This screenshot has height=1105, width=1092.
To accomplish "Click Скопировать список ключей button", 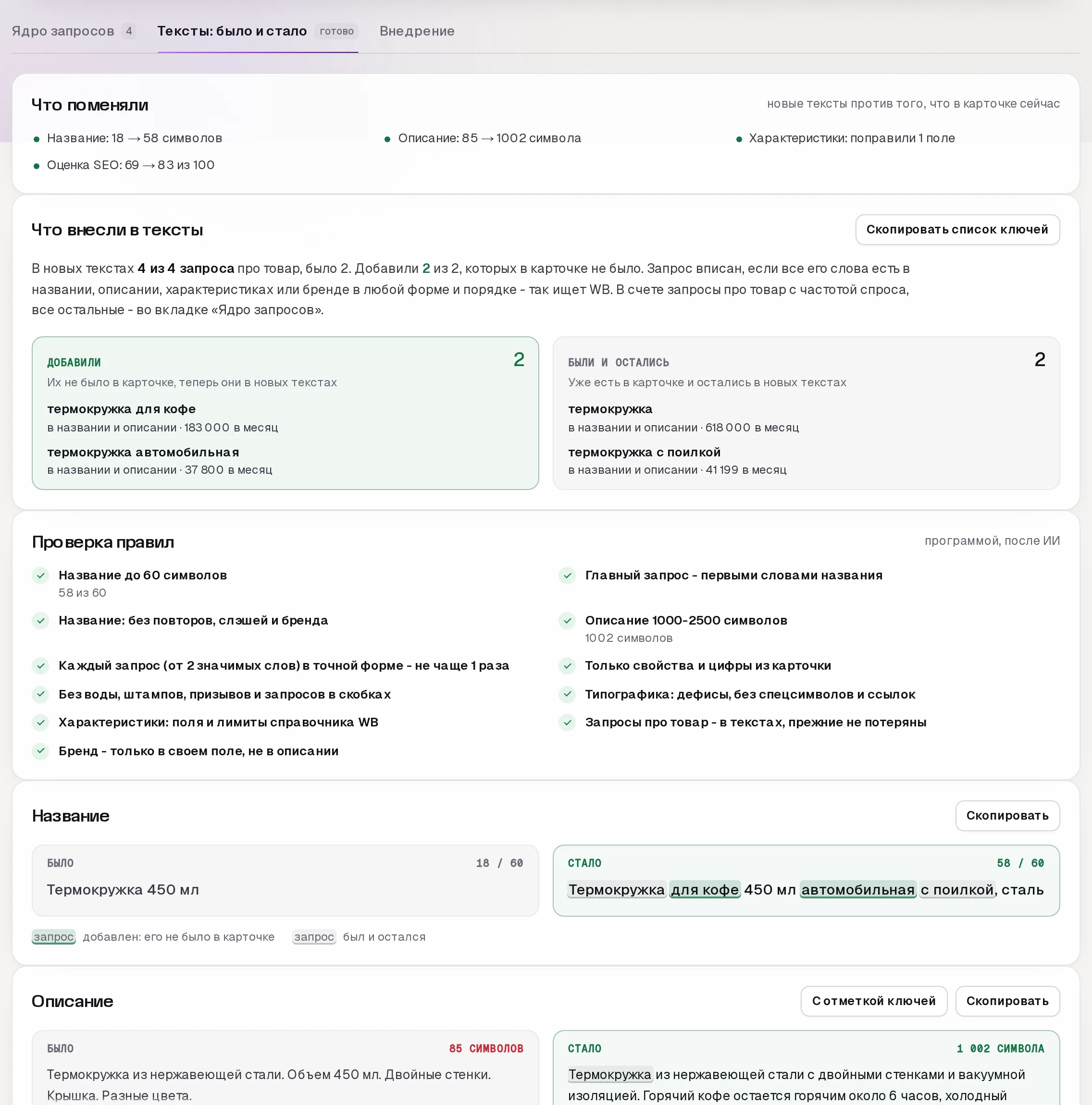I will click(x=957, y=229).
